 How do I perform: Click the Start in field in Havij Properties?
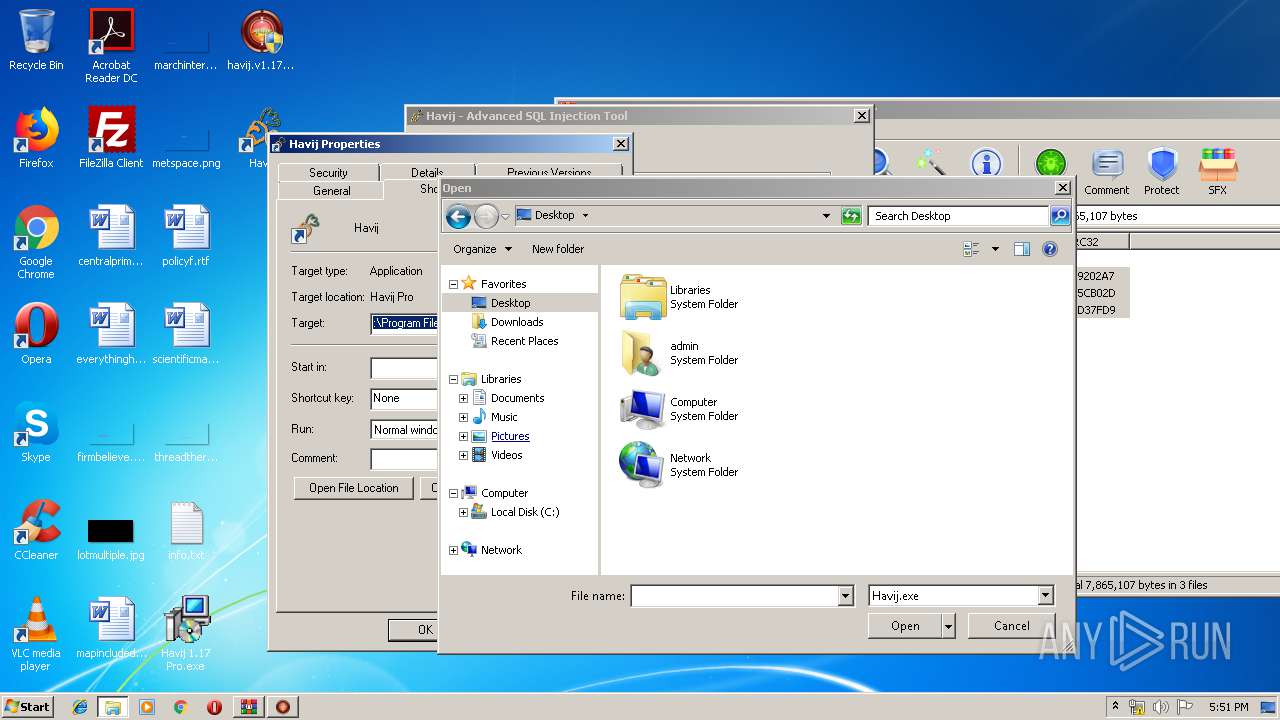404,368
